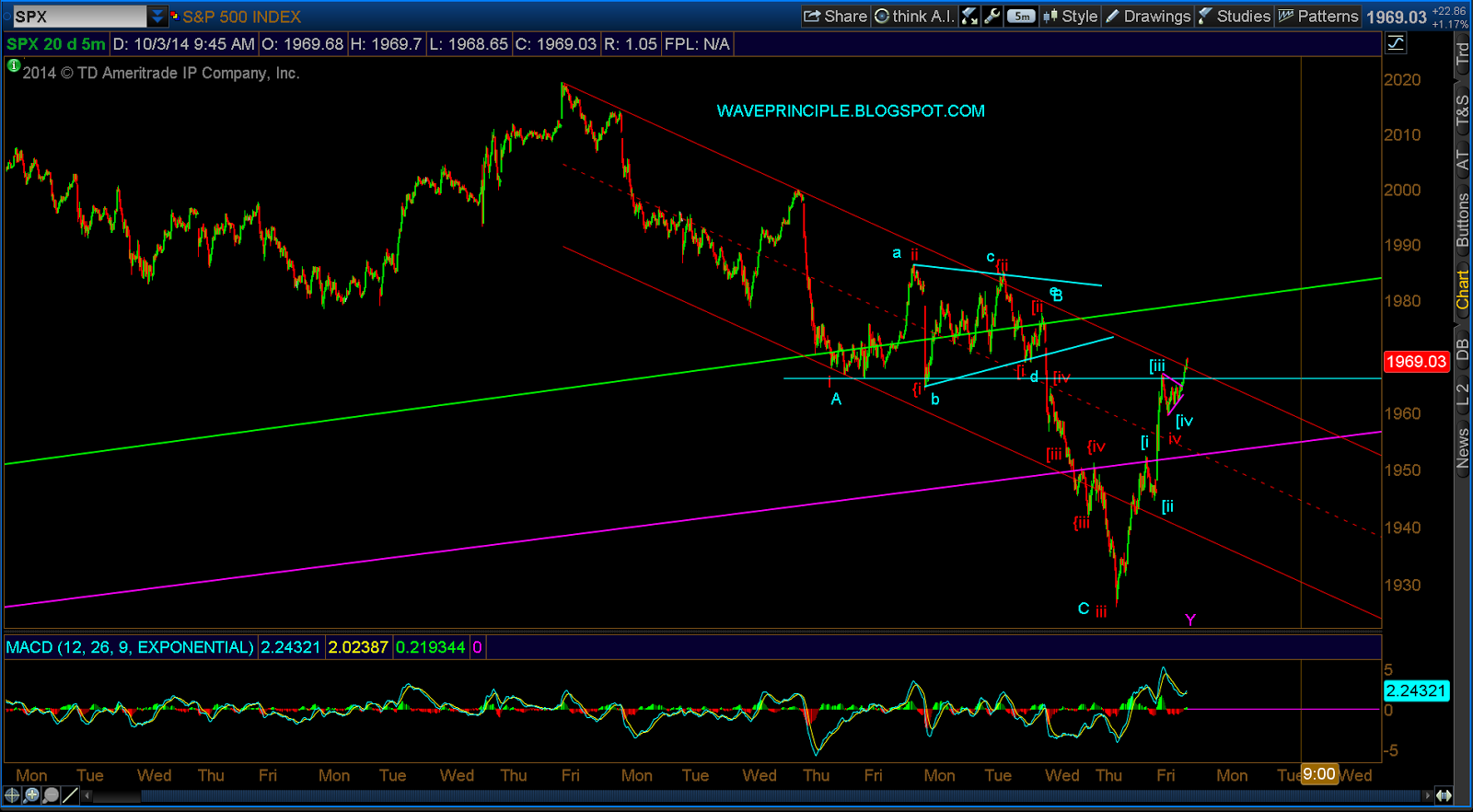Click the High value H: 1969.7
The height and width of the screenshot is (812, 1473).
(386, 44)
